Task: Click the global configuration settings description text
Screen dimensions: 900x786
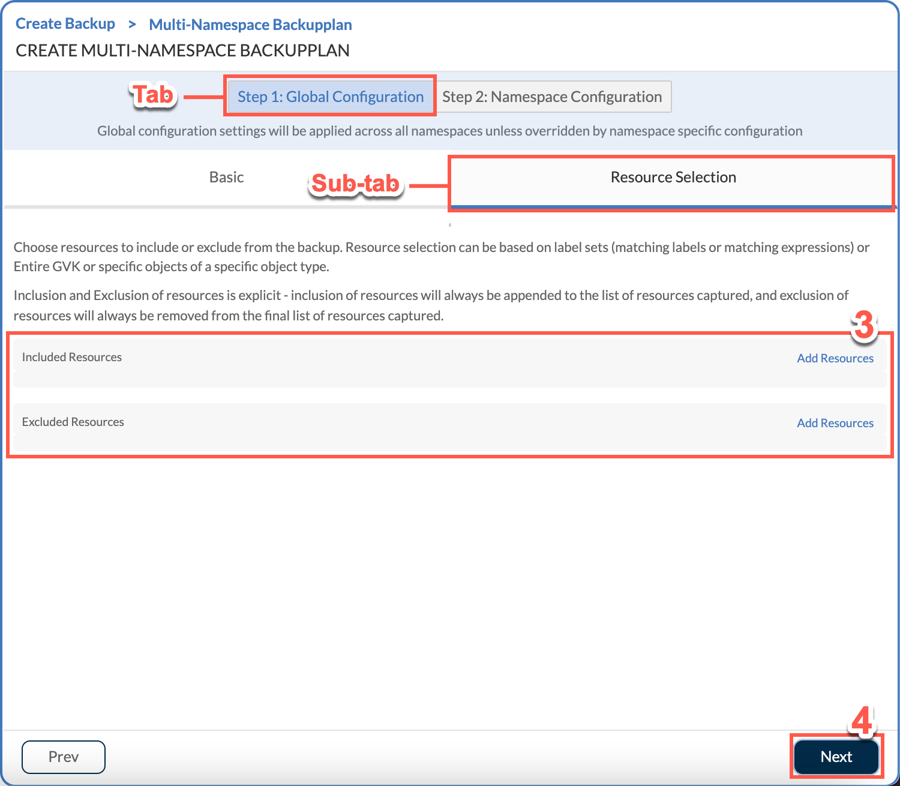Action: click(450, 131)
